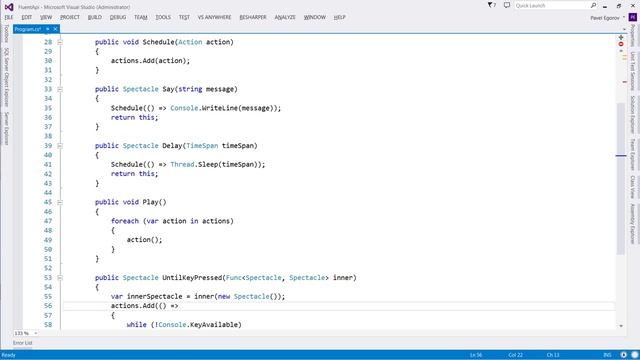Collapse the Play method outline
640x360 pixels.
coord(60,202)
